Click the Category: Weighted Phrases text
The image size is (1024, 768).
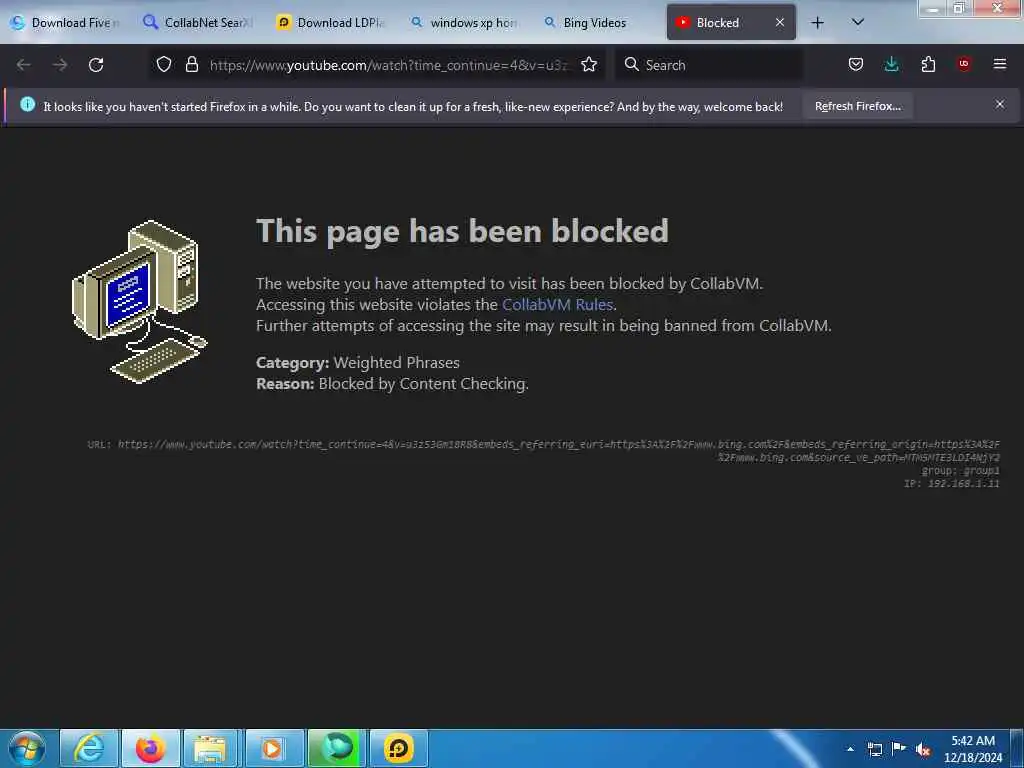coord(358,362)
